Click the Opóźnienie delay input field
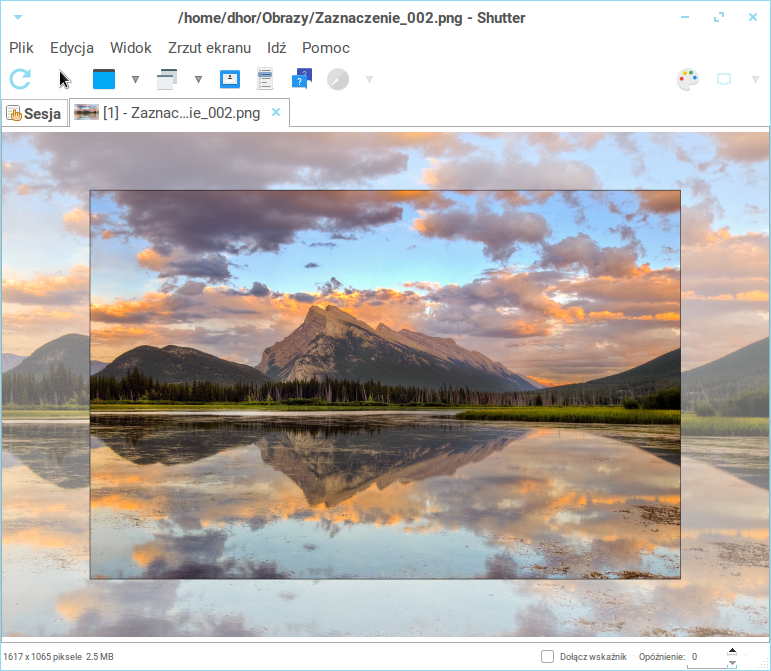The width and height of the screenshot is (771, 671). point(706,657)
